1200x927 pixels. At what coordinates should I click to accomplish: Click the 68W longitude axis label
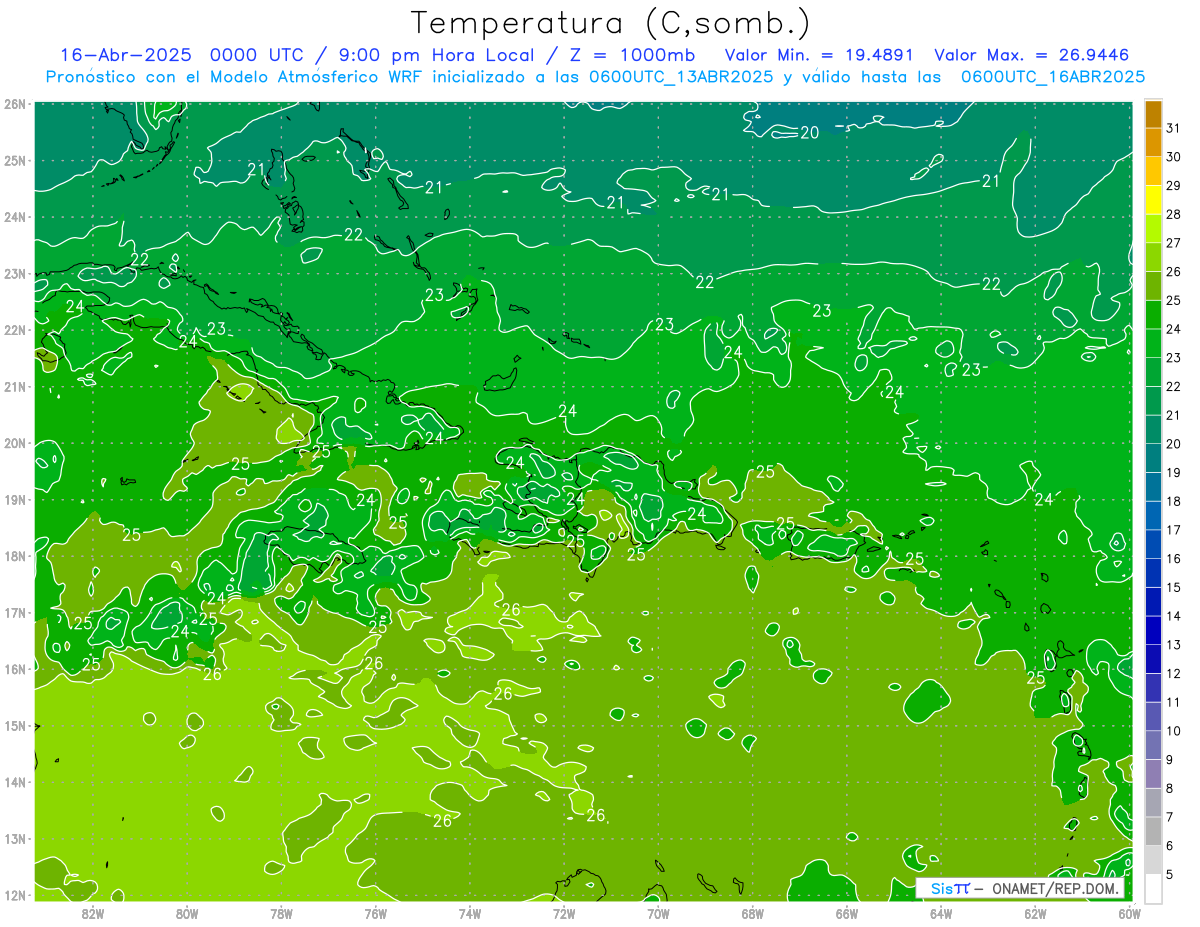click(x=753, y=913)
